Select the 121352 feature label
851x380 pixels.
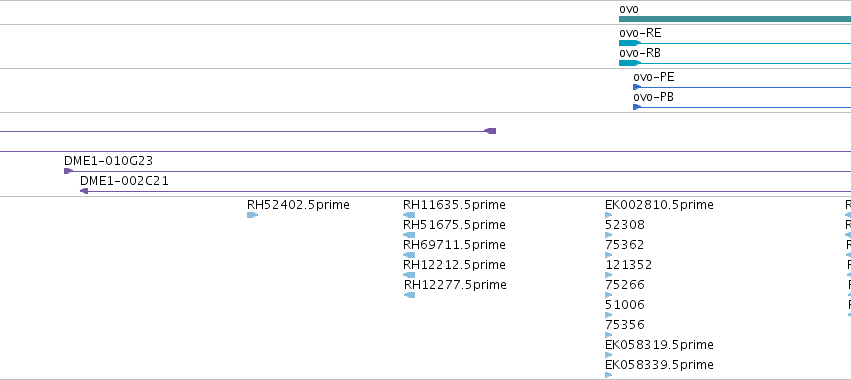pos(628,265)
